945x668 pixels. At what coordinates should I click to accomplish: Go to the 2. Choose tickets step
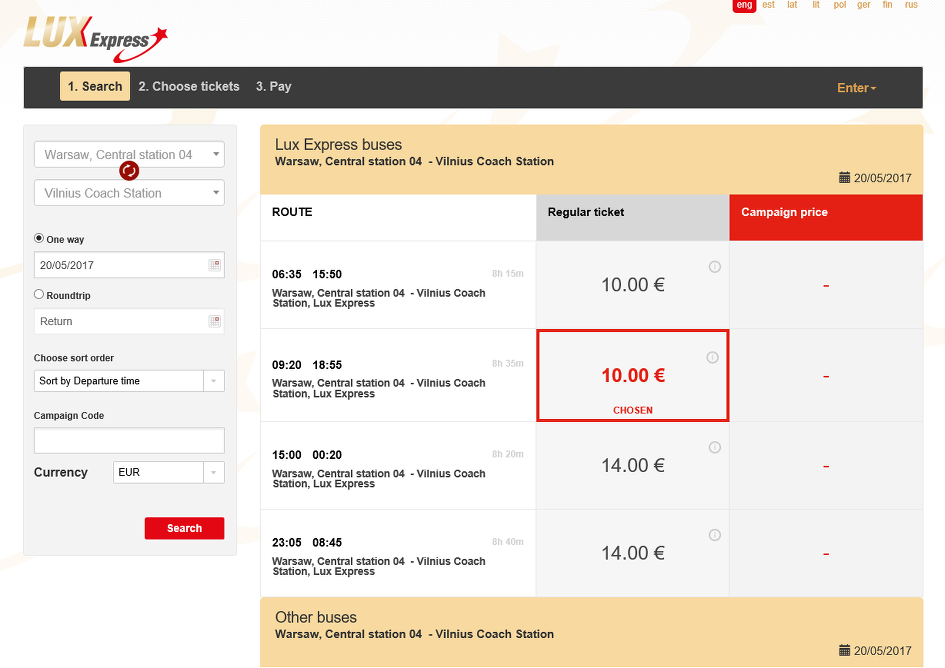[x=189, y=86]
